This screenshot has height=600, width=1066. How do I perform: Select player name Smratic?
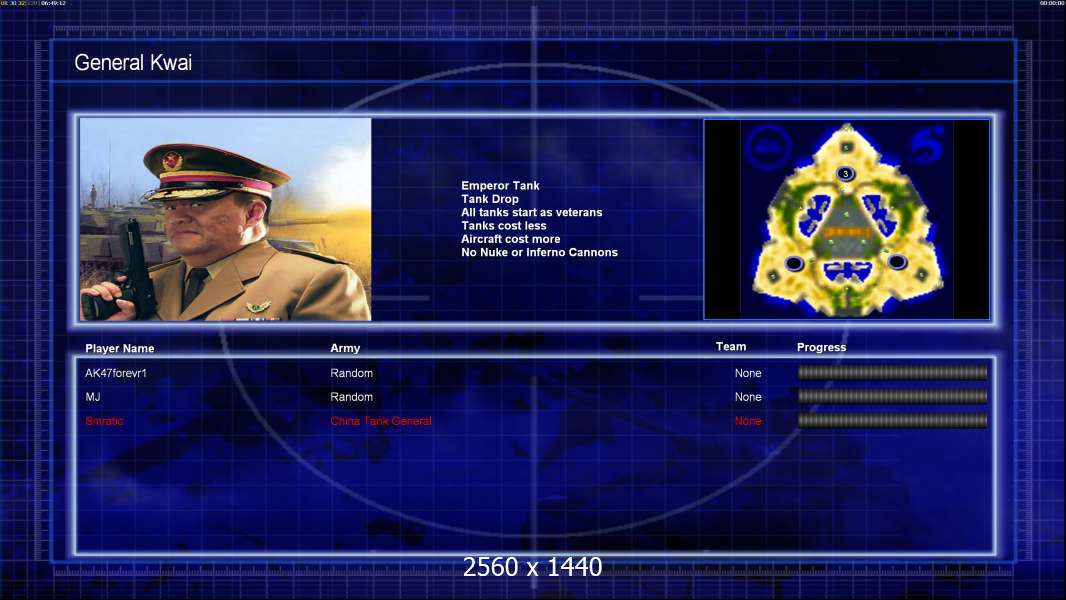pos(104,421)
